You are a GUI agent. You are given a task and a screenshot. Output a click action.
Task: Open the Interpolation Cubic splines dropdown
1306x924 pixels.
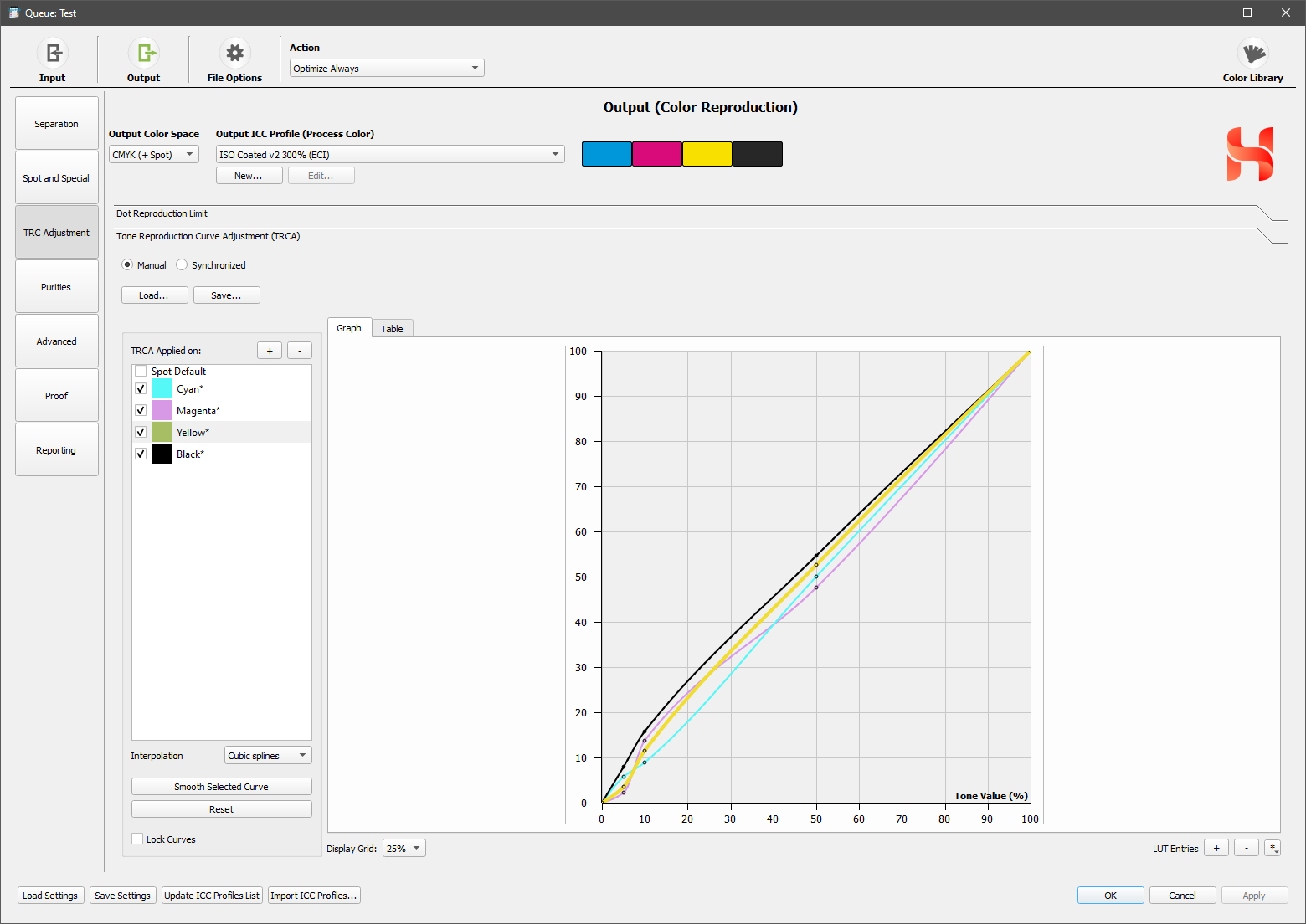click(x=267, y=756)
